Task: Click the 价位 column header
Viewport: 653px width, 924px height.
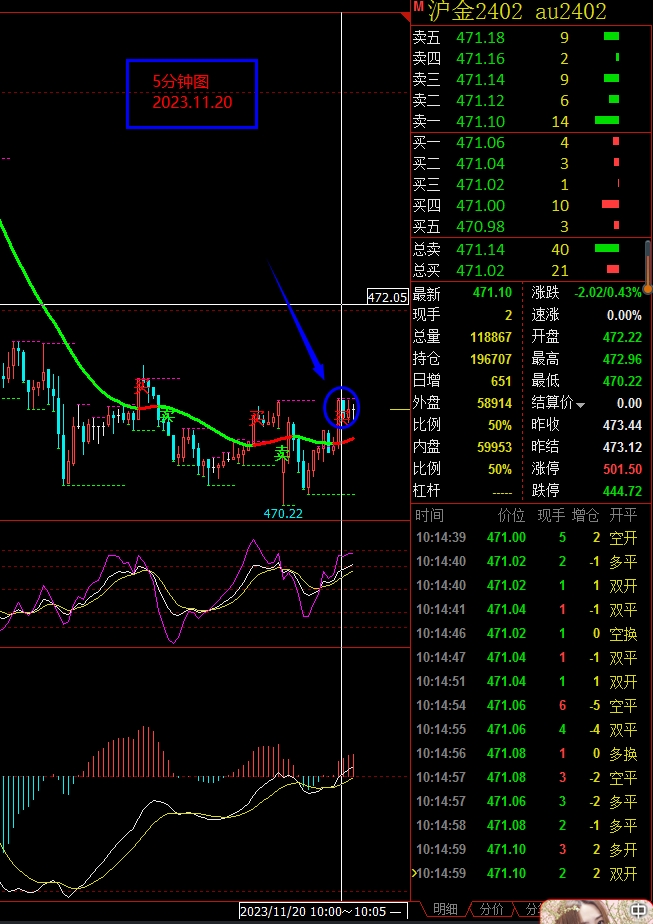Action: tap(511, 516)
